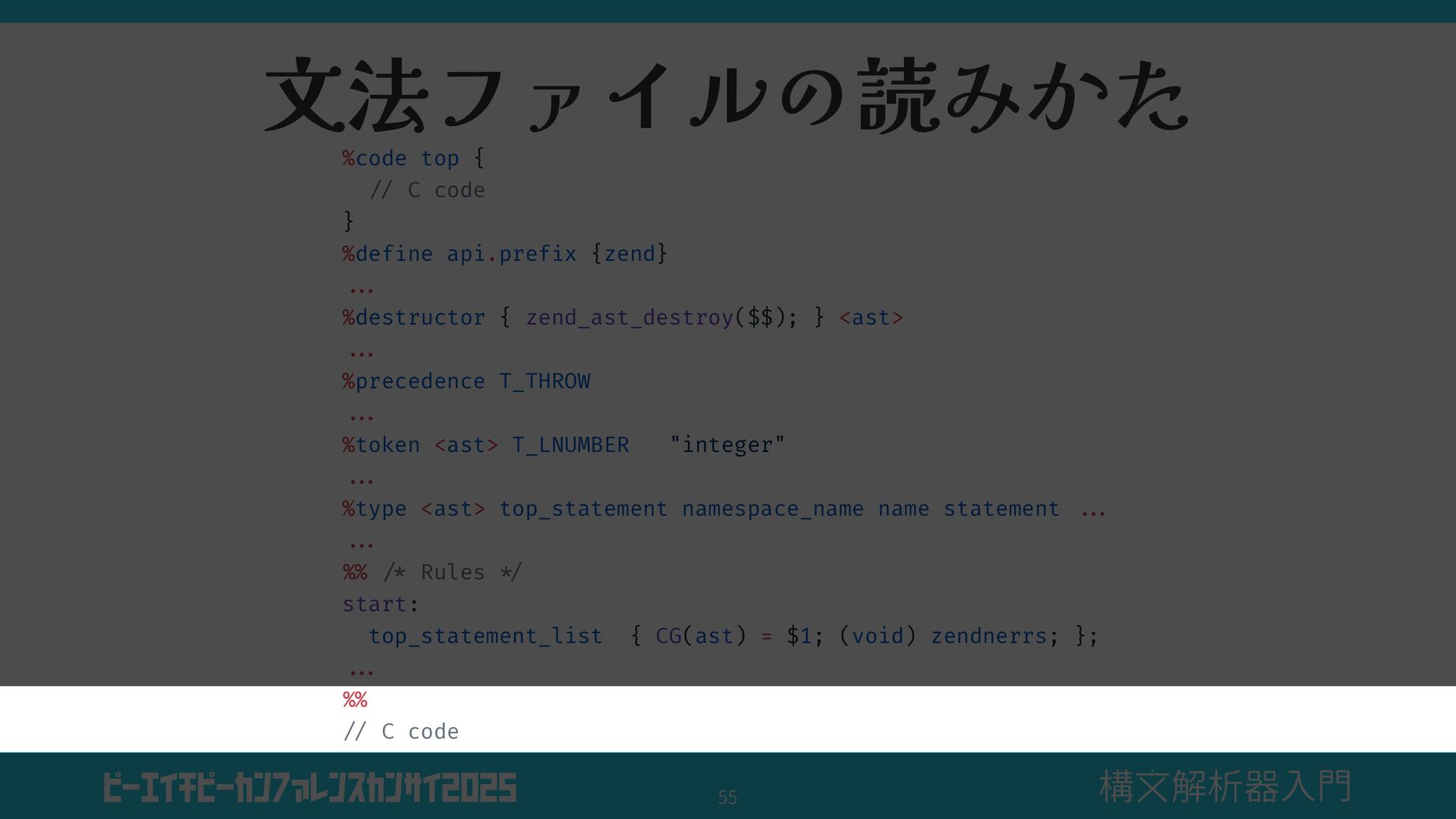Click the ピーエイチピーカンファレンスカンサイ2025 footer logo
Image resolution: width=1456 pixels, height=819 pixels.
click(x=310, y=788)
